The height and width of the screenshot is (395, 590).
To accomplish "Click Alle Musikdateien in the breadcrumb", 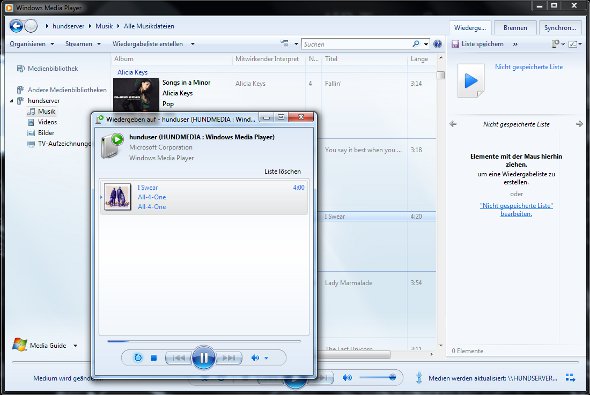I will [x=149, y=26].
